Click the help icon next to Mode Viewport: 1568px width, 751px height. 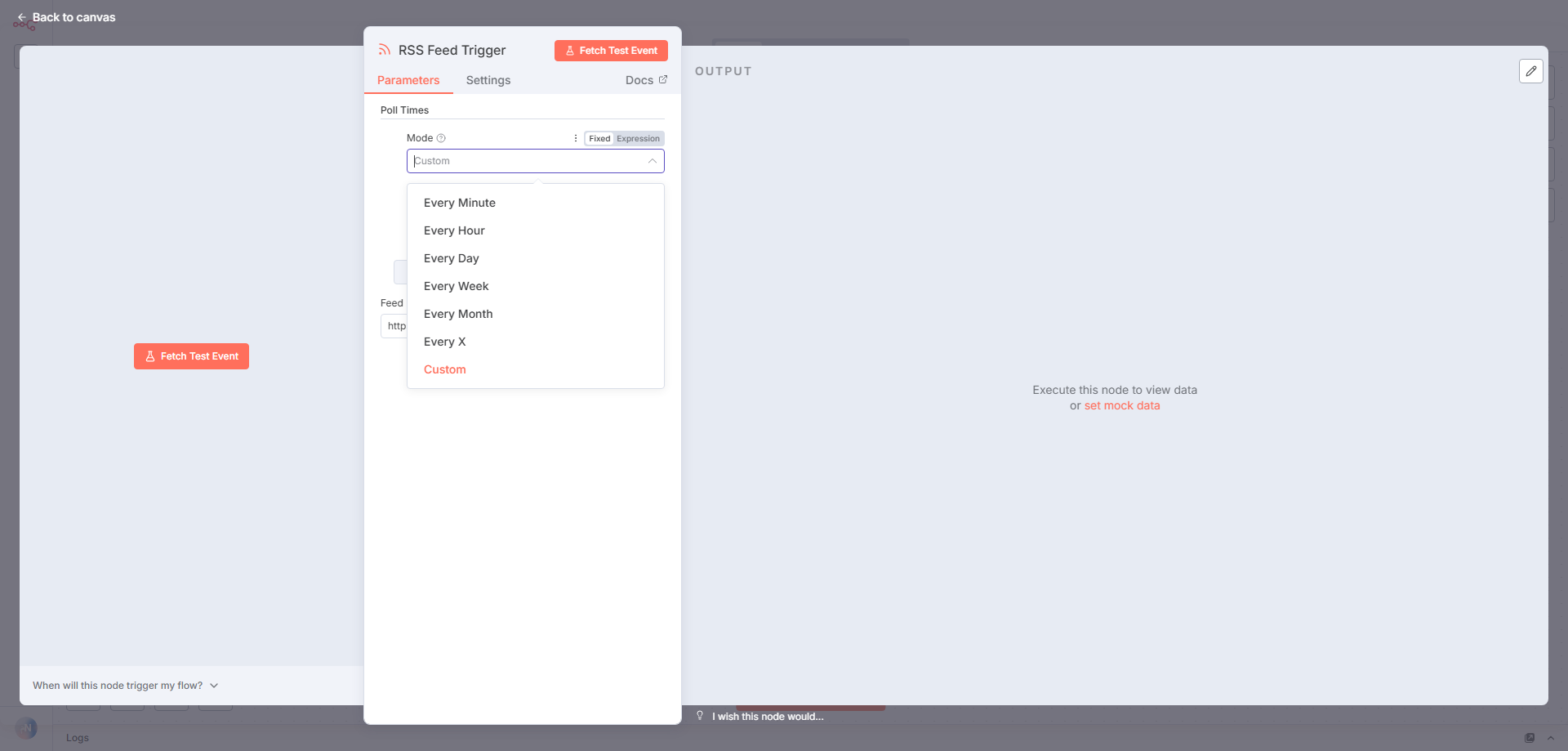[x=441, y=138]
